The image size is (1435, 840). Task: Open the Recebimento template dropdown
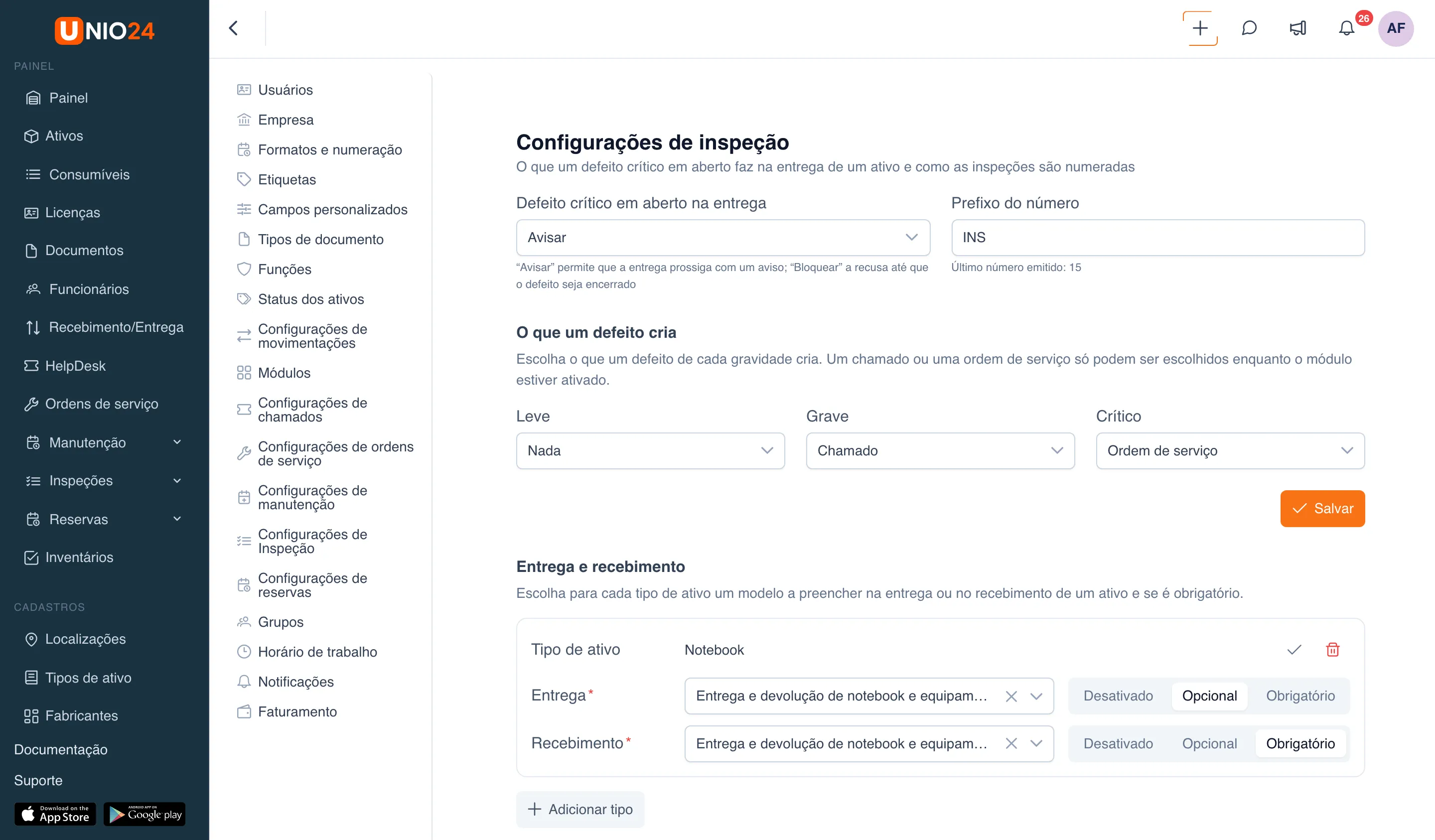click(1036, 744)
